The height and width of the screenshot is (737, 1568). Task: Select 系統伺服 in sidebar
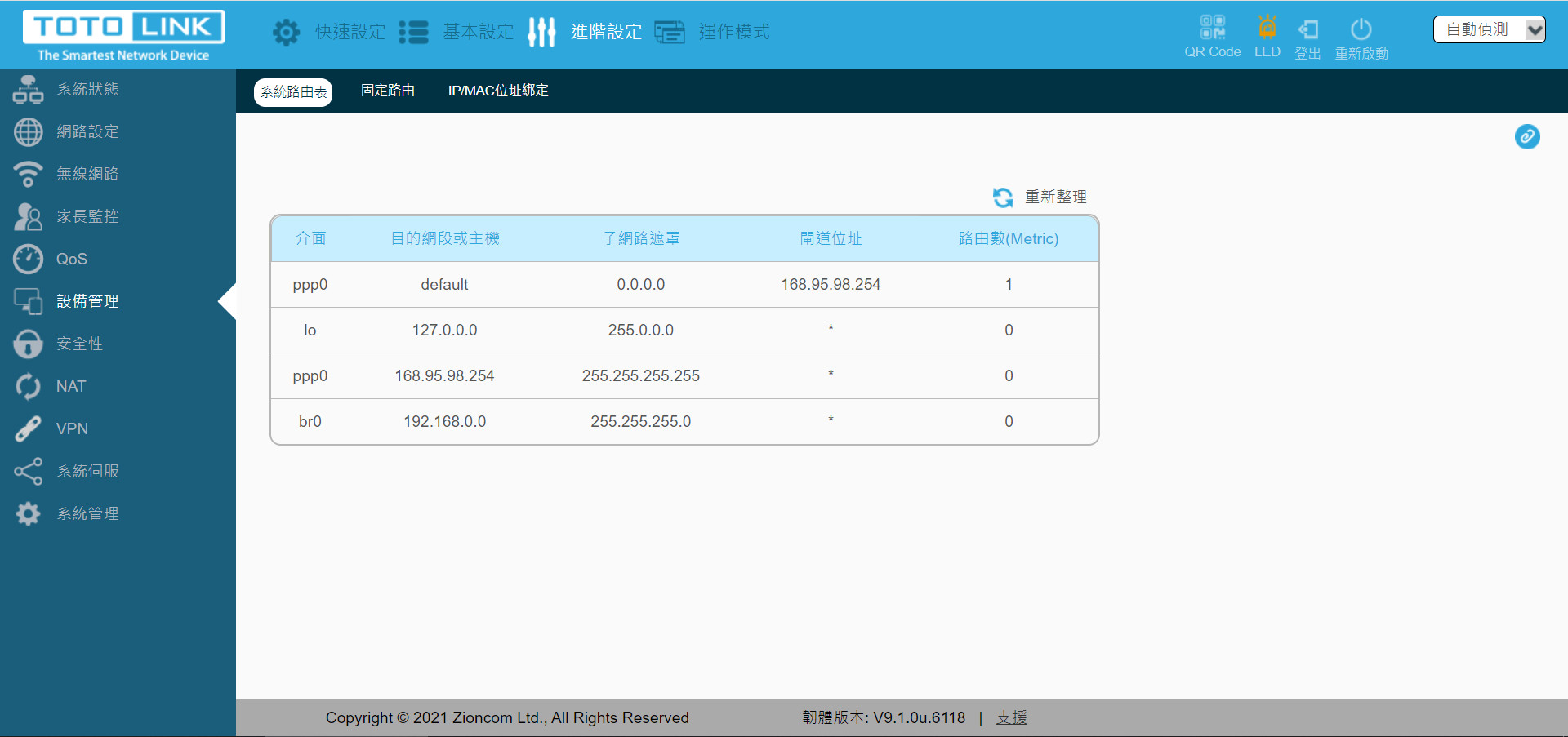(87, 471)
